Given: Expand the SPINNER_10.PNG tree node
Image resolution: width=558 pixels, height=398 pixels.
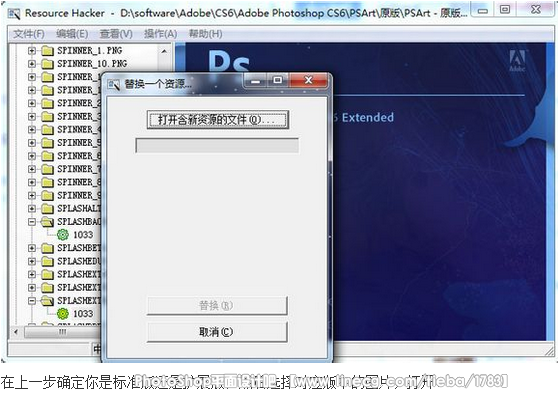Looking at the screenshot, I should coord(32,64).
